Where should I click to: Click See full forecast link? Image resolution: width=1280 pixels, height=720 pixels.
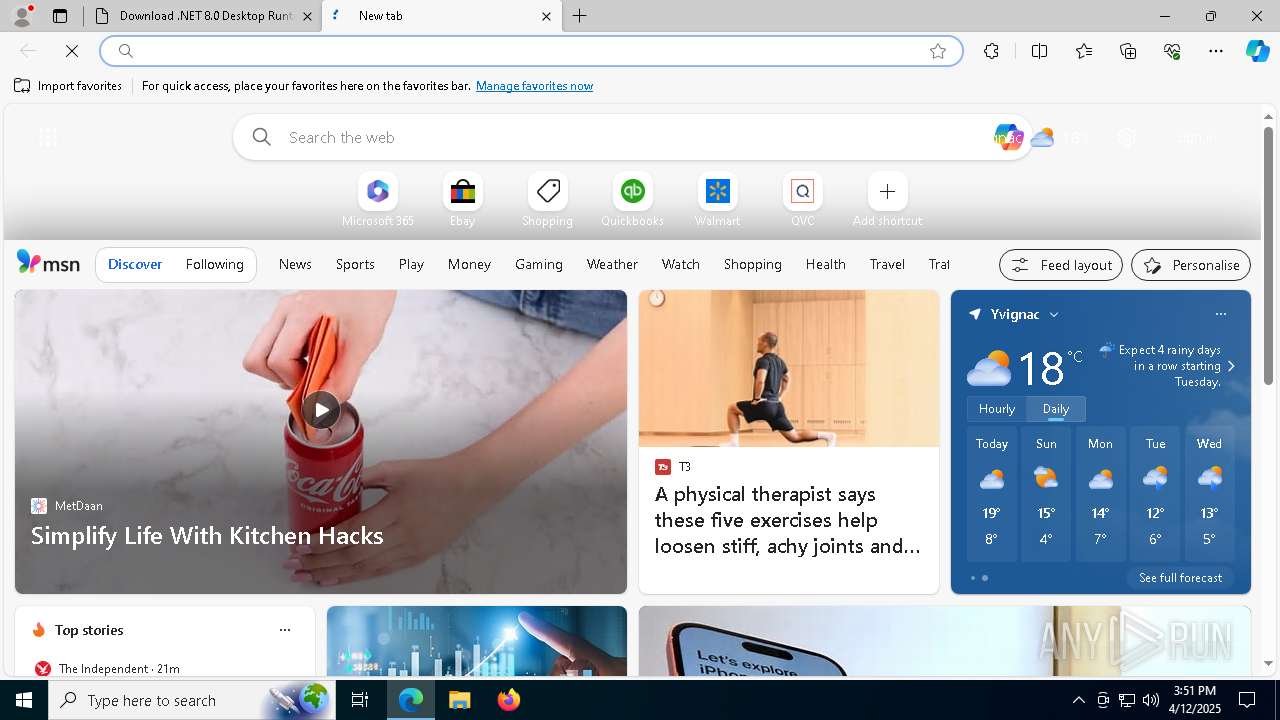coord(1180,578)
